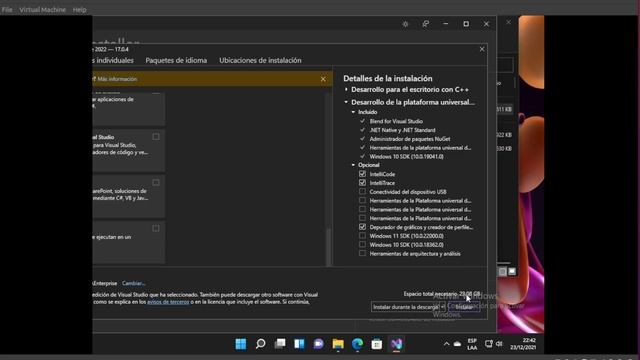Check Windows 11 SDK (10.0.22000.0)
Viewport: 640px width, 360px height.
362,236
